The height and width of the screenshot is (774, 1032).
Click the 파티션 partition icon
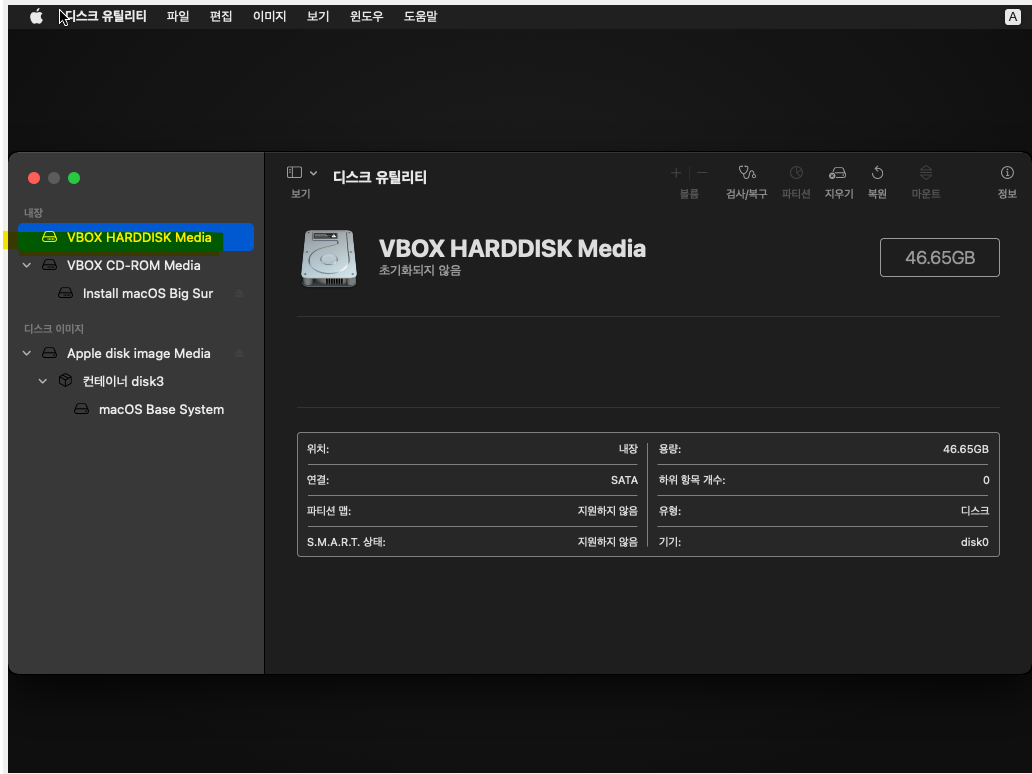click(x=796, y=173)
